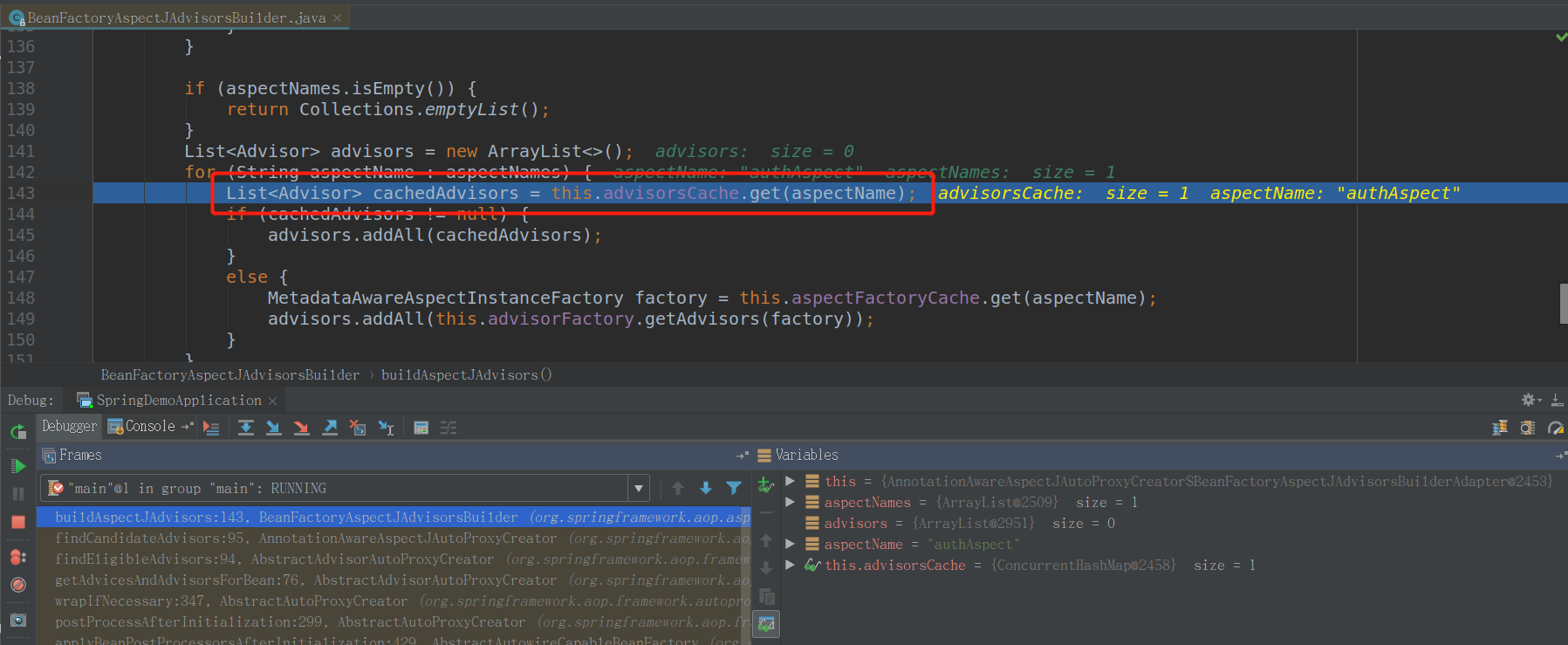Click the Run to Cursor icon
The width and height of the screenshot is (1568, 645).
point(386,427)
